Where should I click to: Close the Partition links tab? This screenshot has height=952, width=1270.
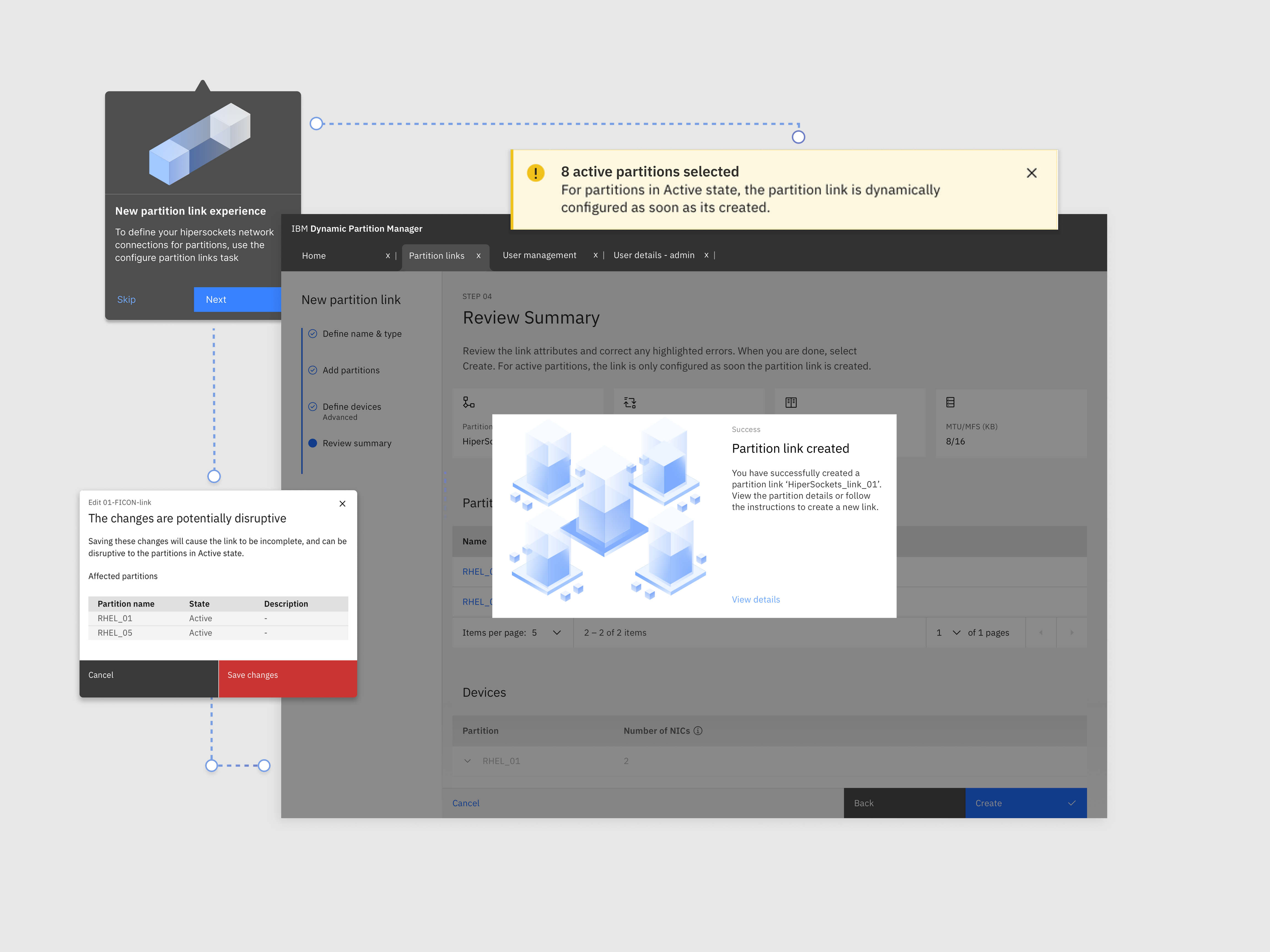[478, 256]
